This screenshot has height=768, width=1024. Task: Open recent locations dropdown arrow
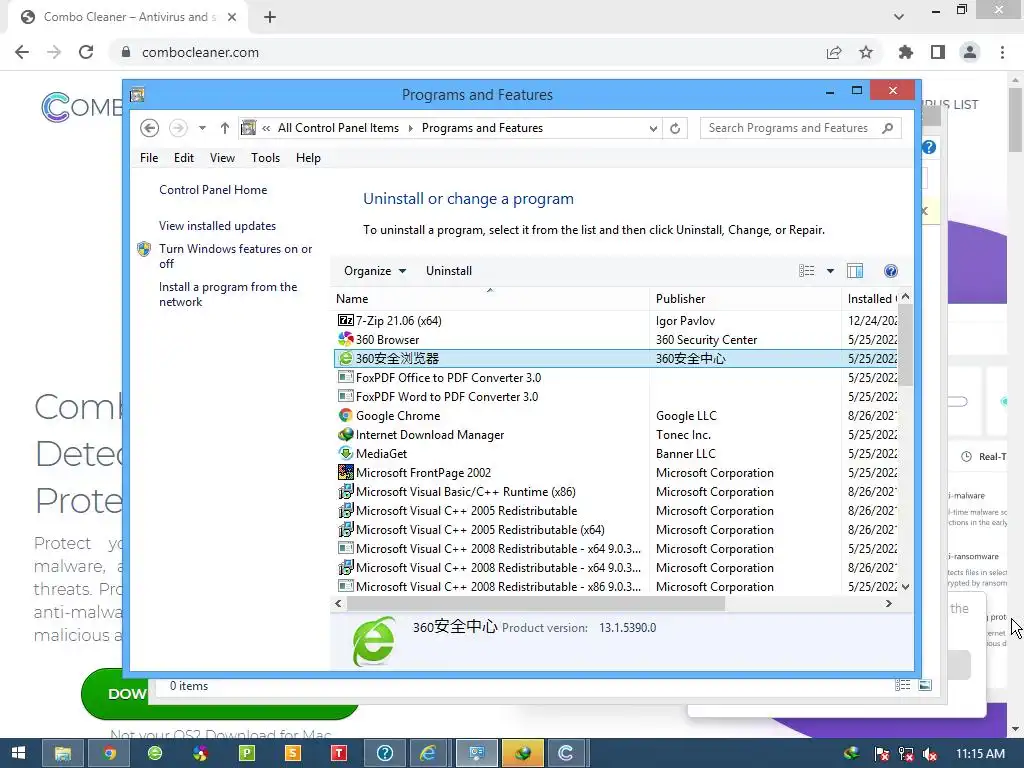click(x=202, y=128)
